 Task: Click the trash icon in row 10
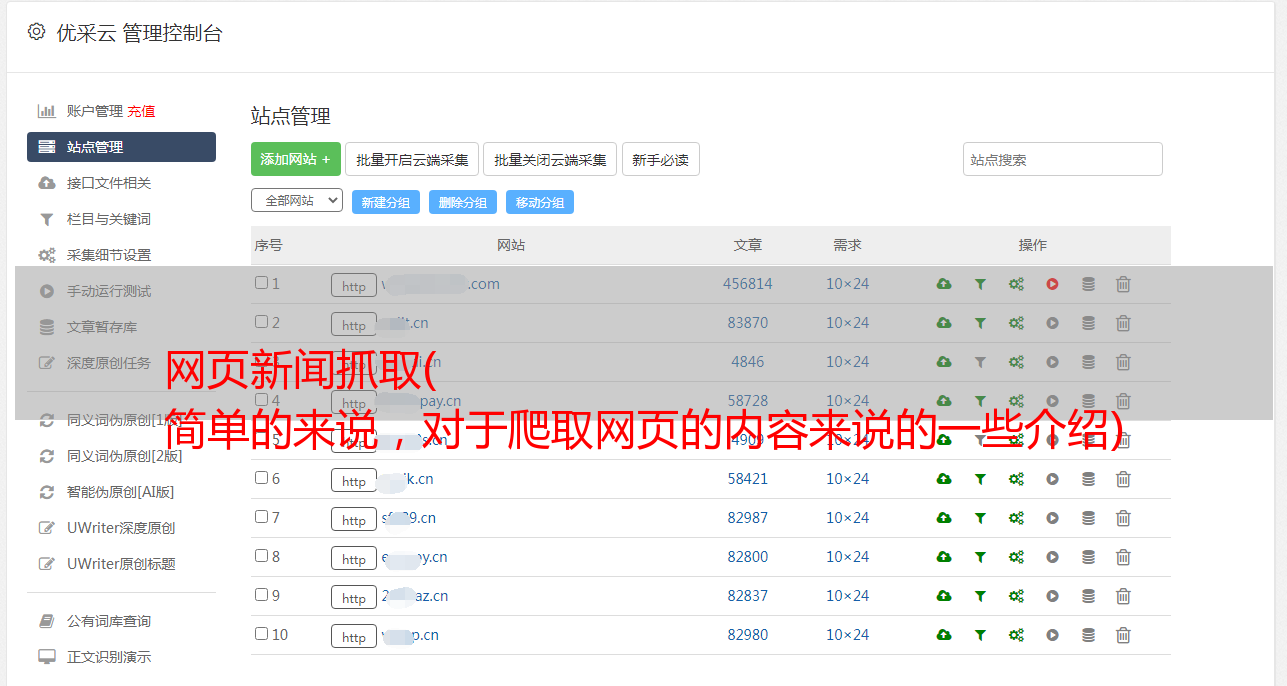coord(1123,635)
